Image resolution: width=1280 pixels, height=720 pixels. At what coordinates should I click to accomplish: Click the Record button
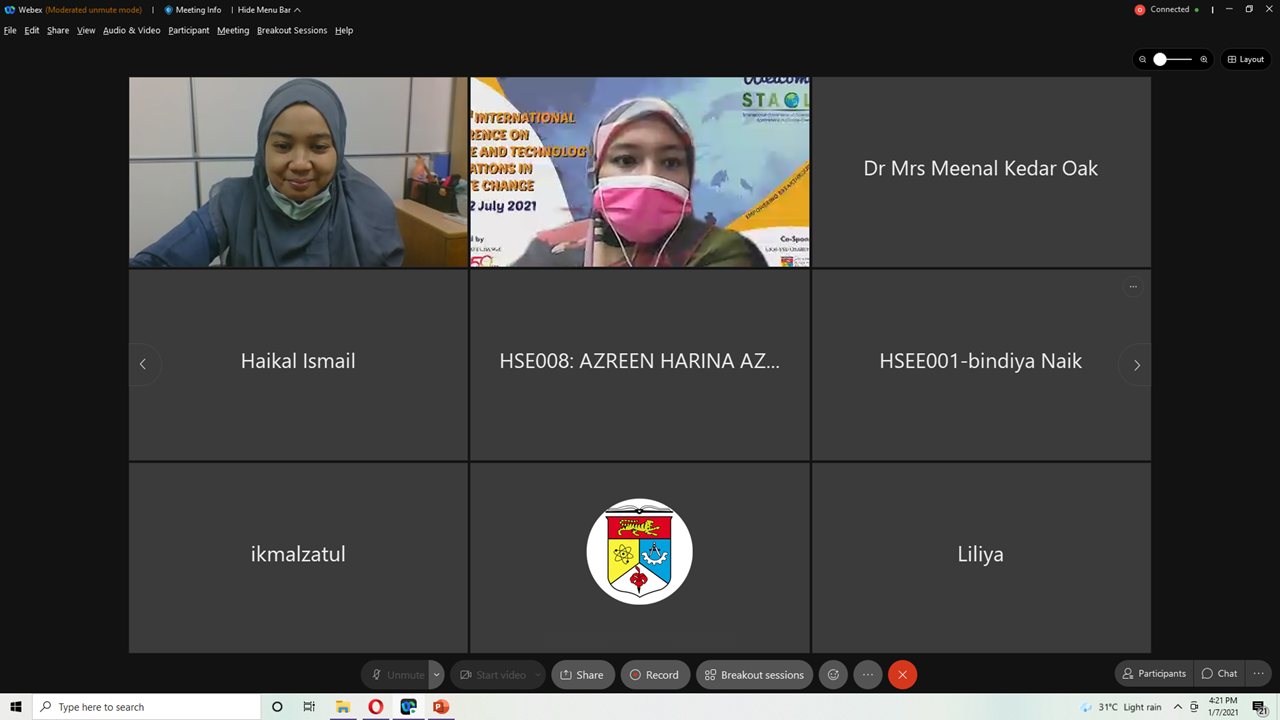coord(654,675)
